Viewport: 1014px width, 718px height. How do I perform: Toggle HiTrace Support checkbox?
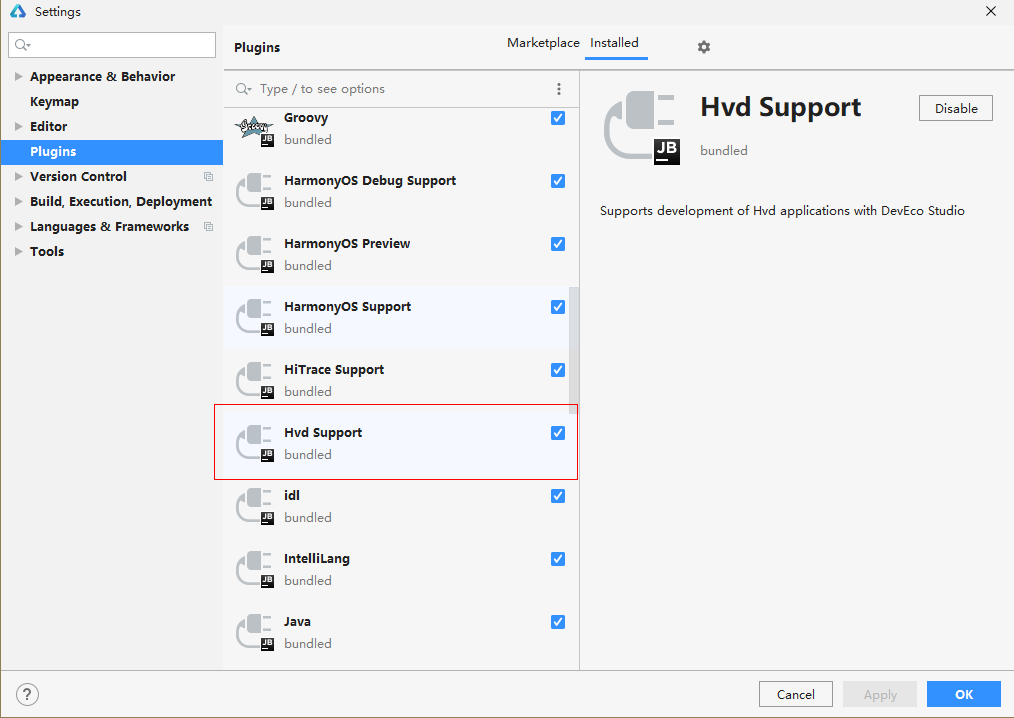[558, 369]
